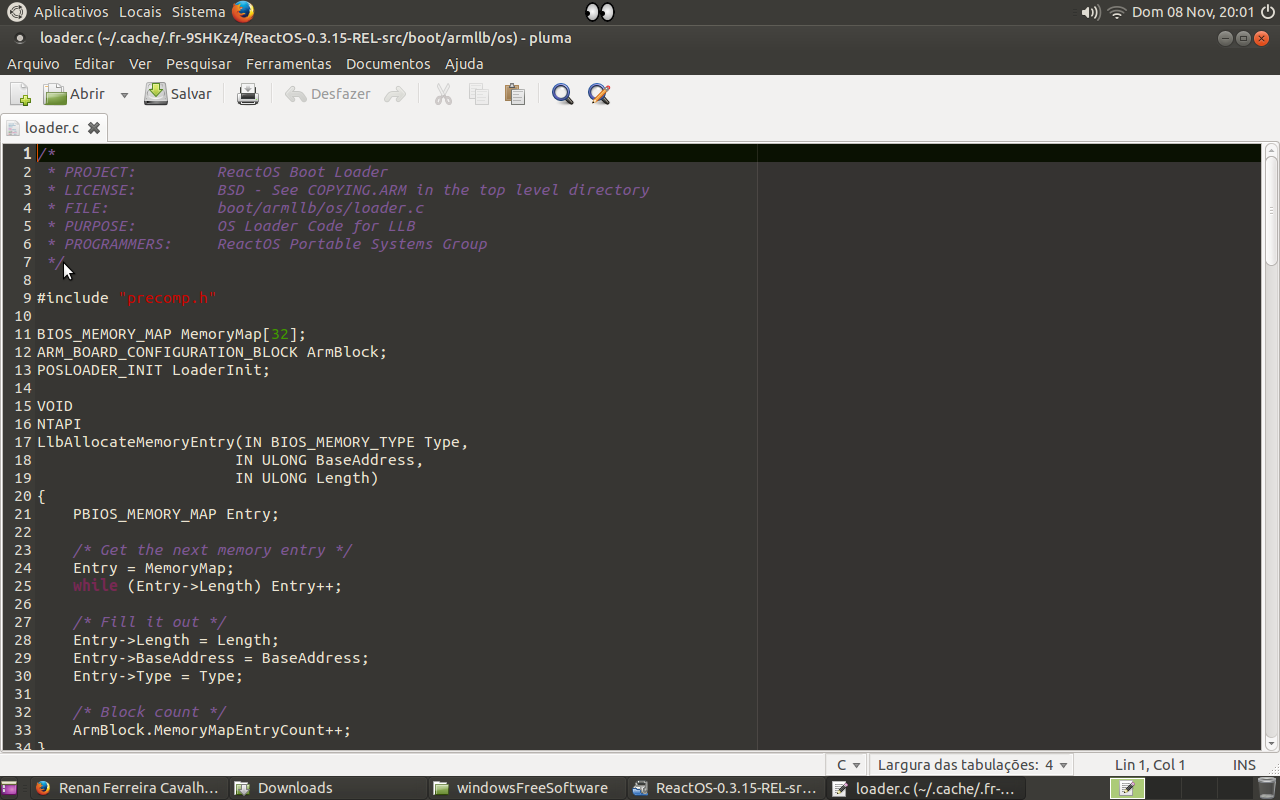Close the loader.c tab
The image size is (1280, 800).
[94, 128]
